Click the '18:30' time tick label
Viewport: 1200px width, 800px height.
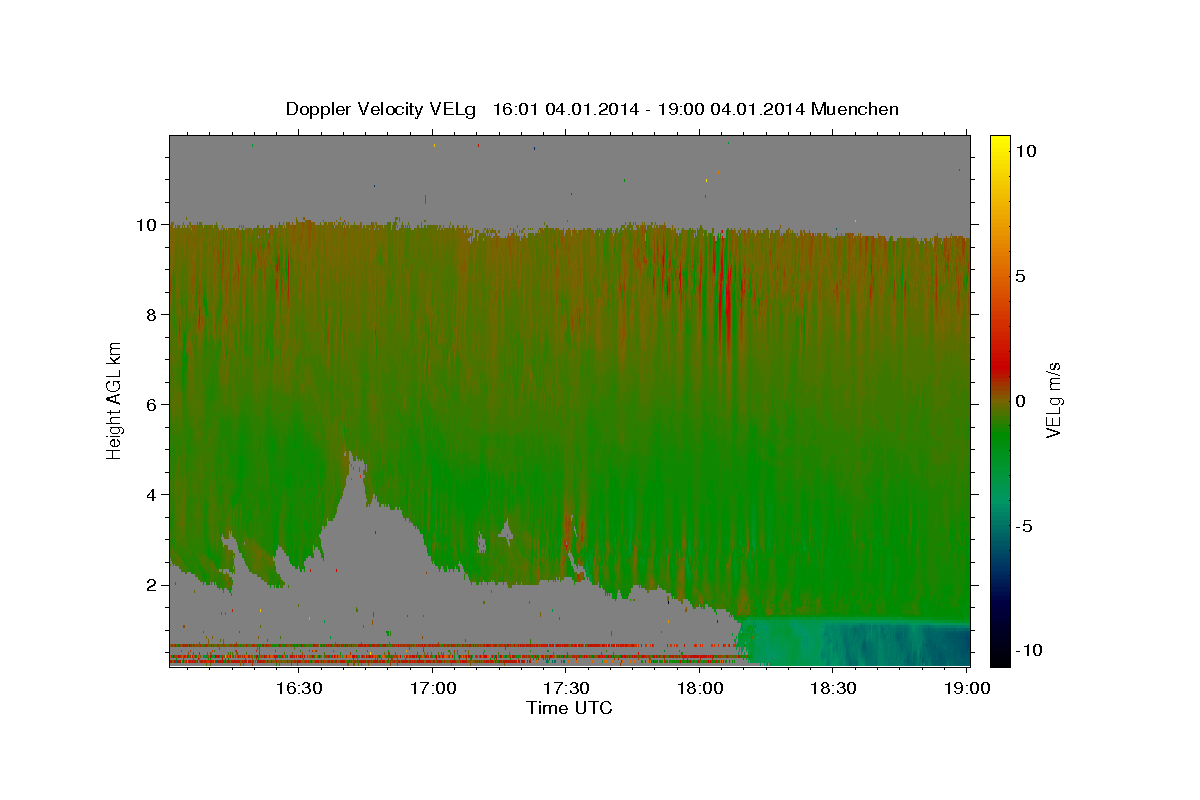pos(833,688)
